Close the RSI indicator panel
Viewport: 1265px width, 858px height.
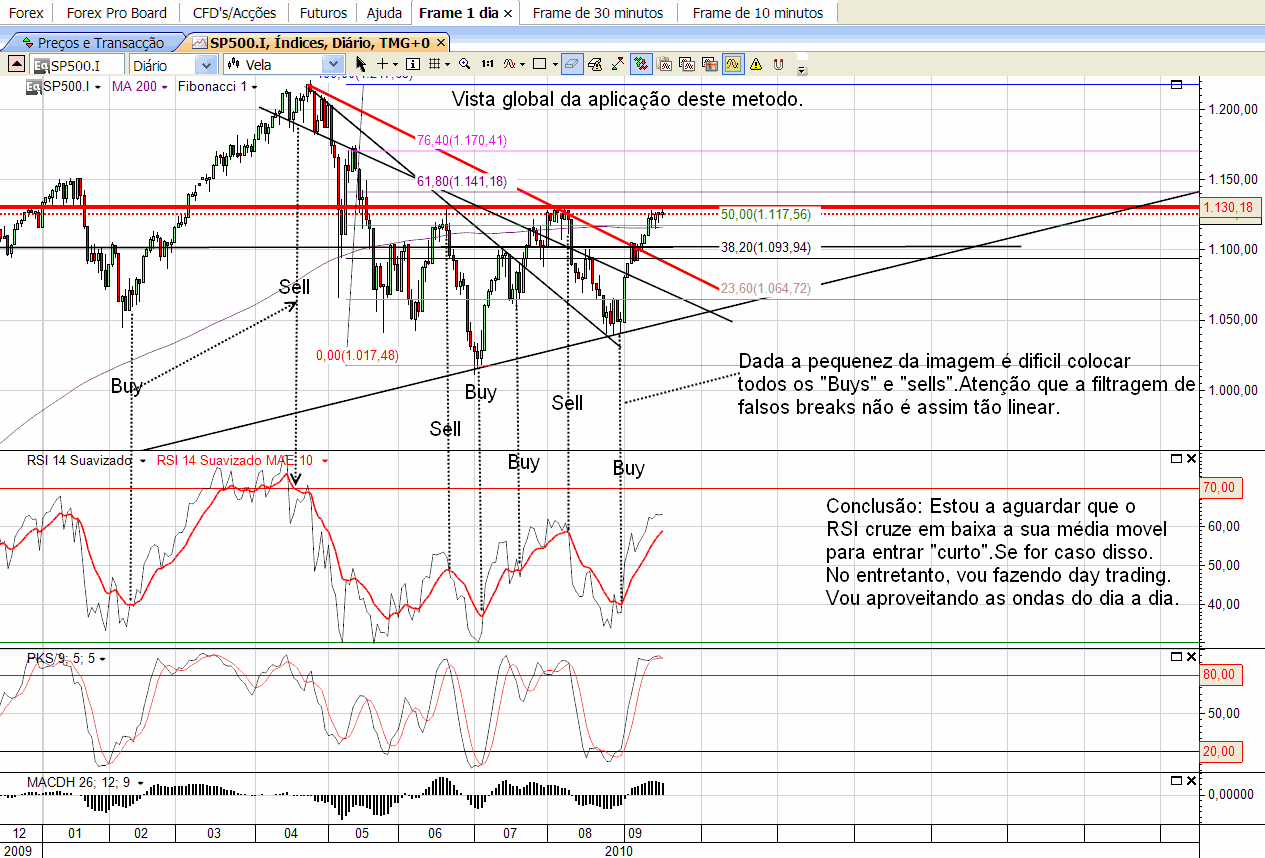(x=1190, y=459)
